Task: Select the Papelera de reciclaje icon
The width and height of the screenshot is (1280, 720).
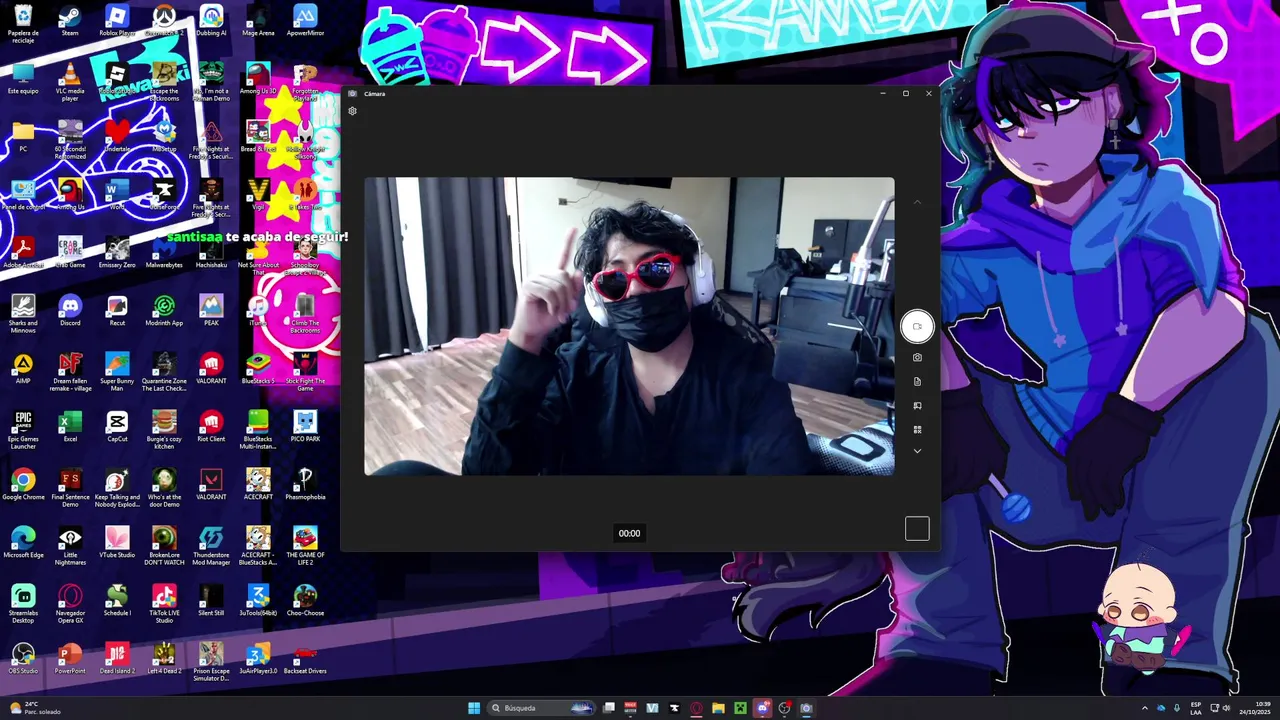Action: pos(23,24)
